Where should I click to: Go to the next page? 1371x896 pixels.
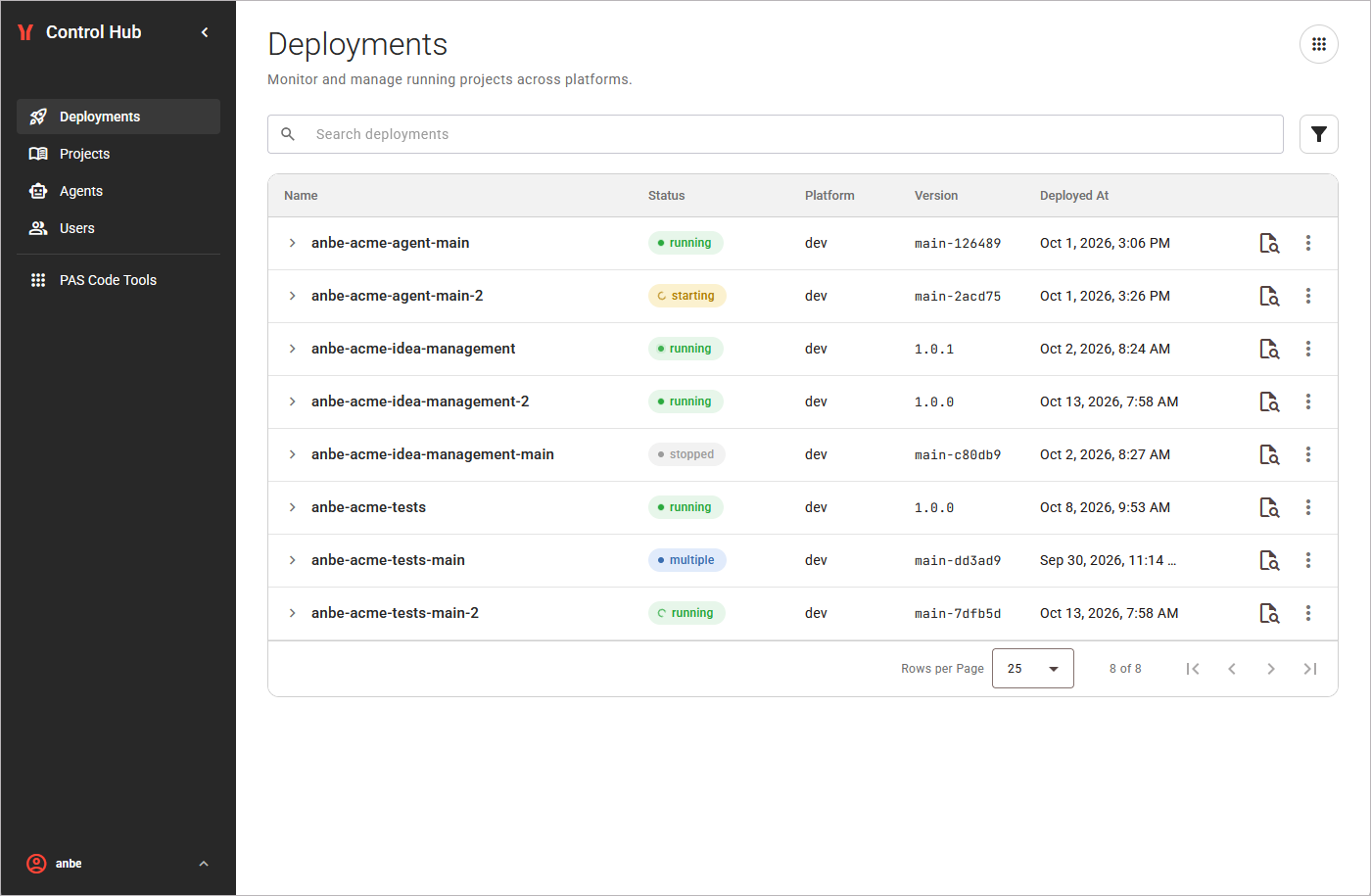1271,669
